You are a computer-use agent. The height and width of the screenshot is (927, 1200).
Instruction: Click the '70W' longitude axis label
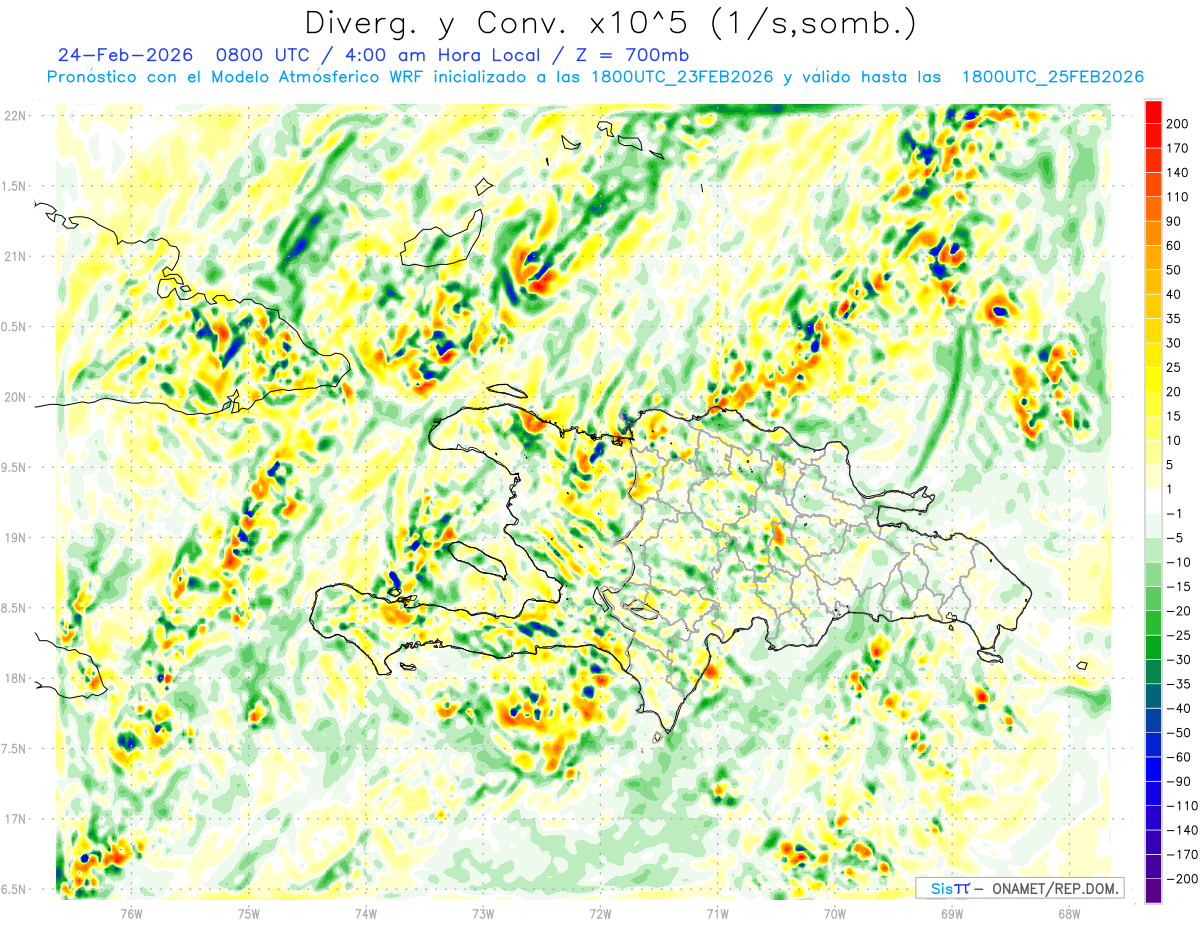coord(835,913)
